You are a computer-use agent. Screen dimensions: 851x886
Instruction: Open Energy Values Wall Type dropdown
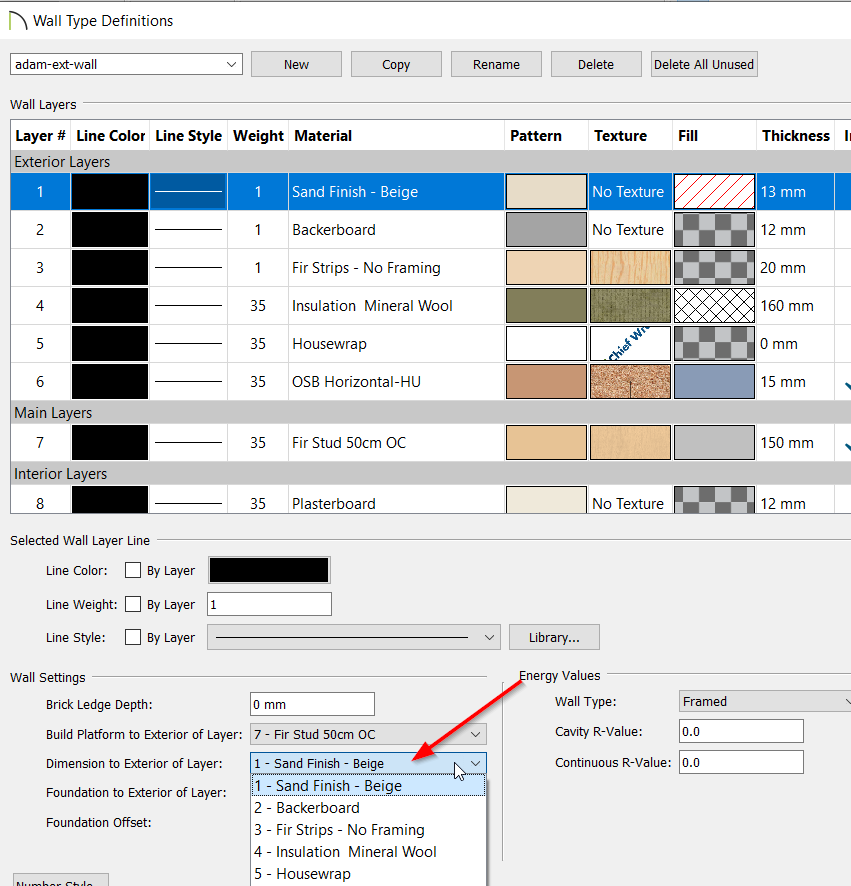click(765, 701)
